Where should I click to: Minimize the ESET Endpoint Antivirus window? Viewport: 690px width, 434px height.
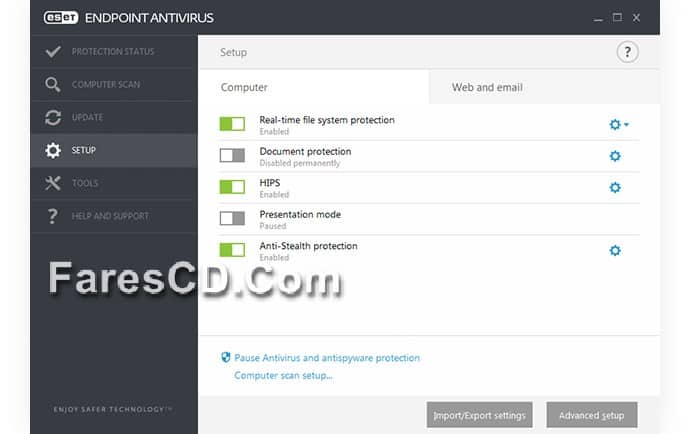tap(598, 18)
